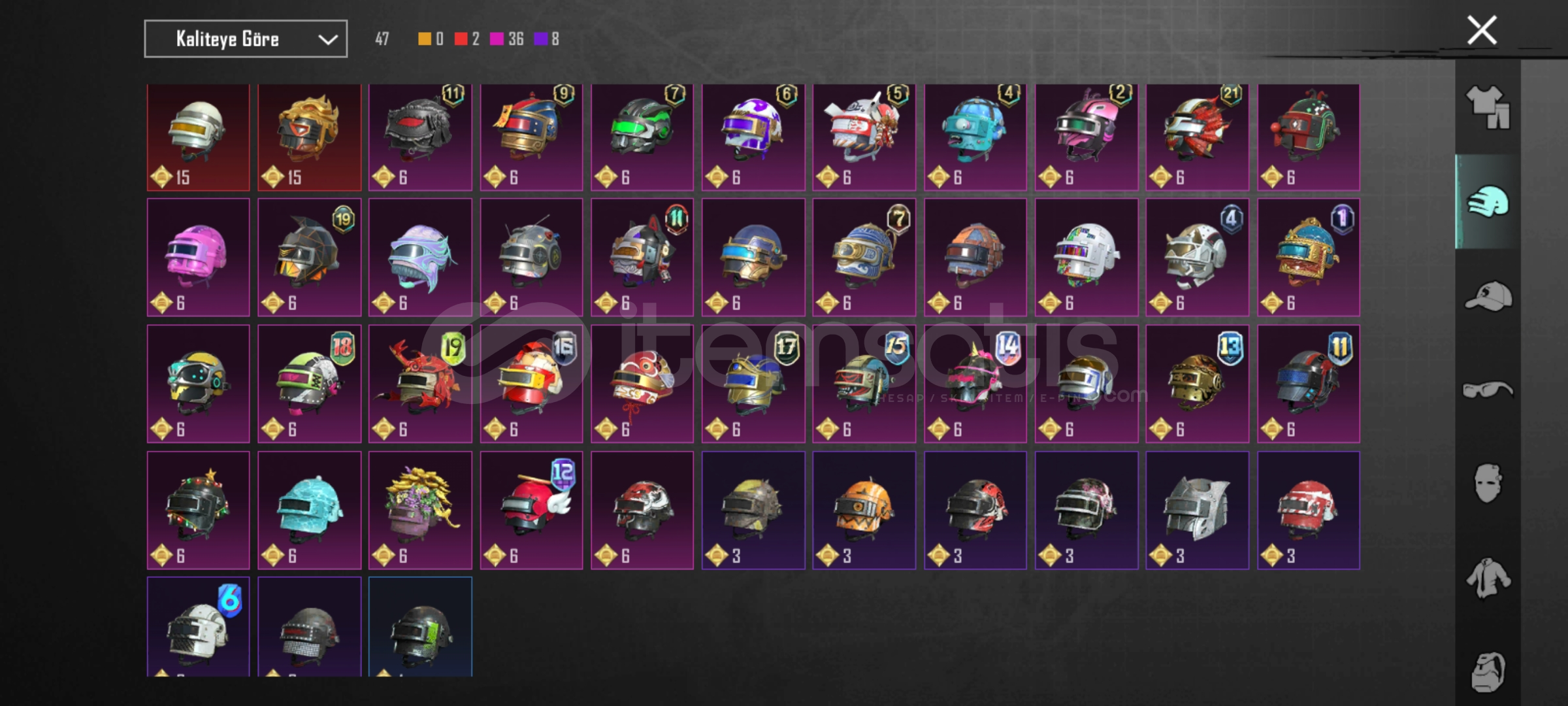The height and width of the screenshot is (706, 1568).
Task: Open the jacket category icon
Action: 1488,578
